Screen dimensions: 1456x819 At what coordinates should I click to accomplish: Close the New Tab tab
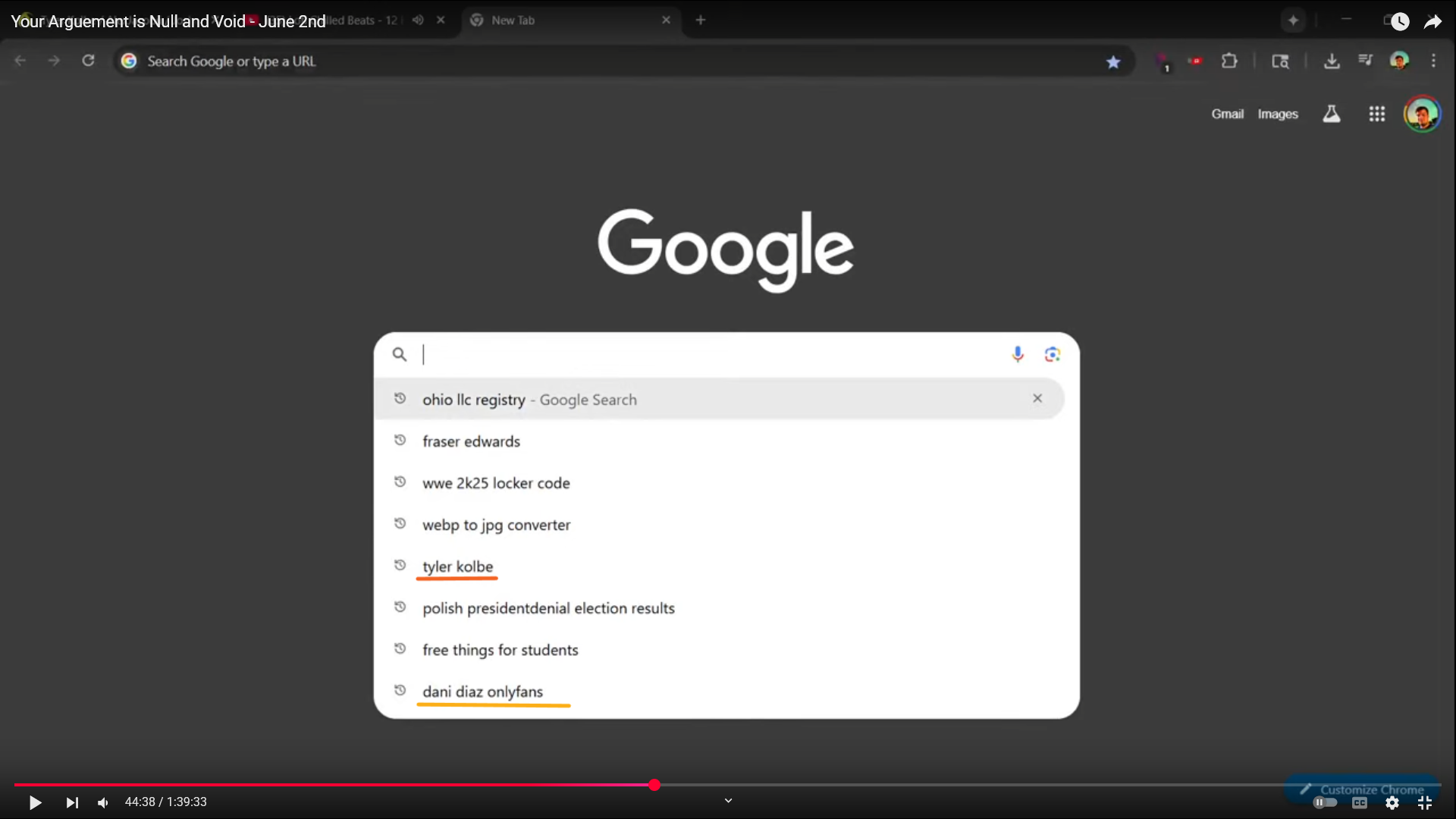[666, 20]
